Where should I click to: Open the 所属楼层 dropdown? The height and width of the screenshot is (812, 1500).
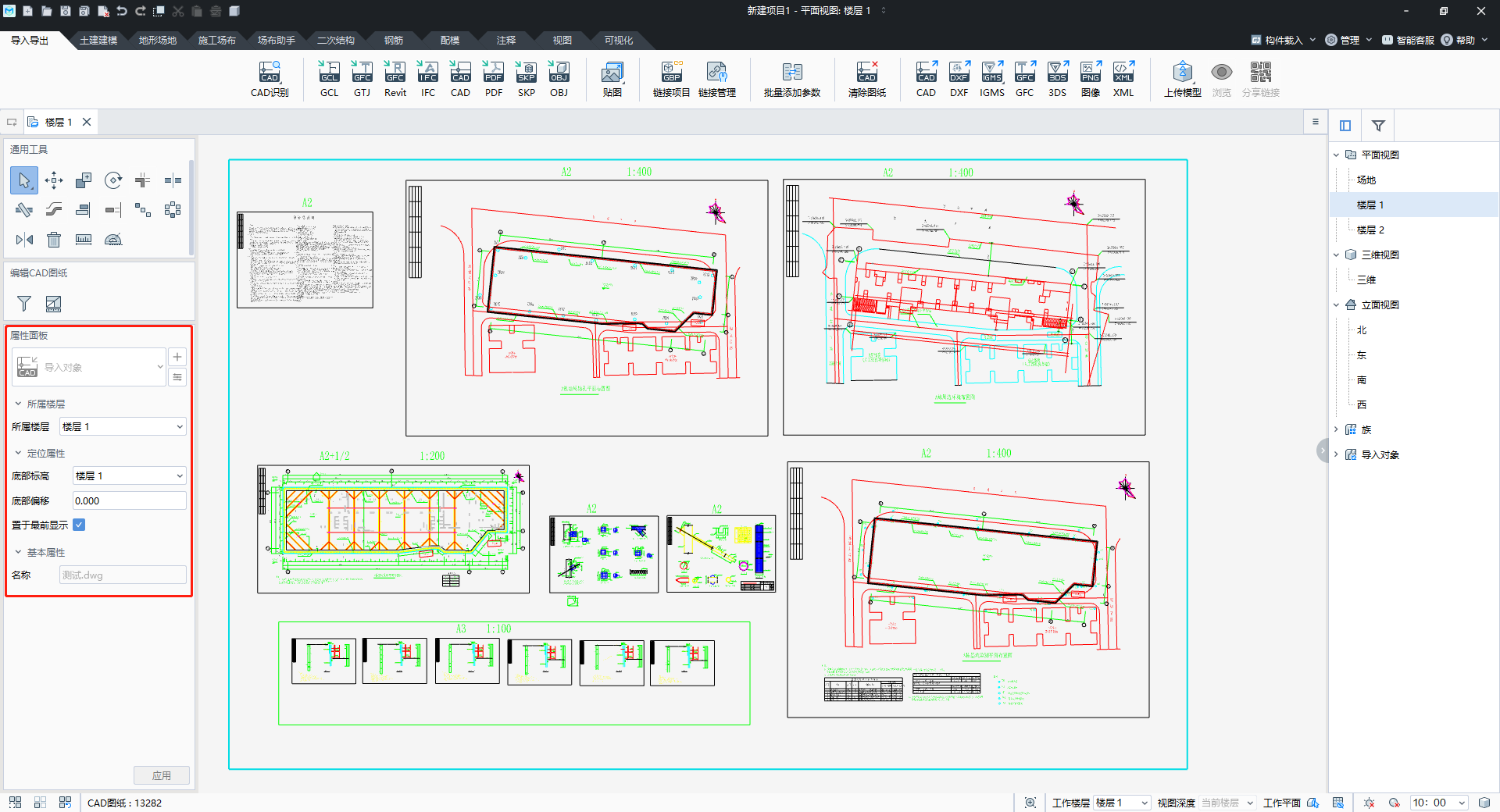pyautogui.click(x=123, y=426)
